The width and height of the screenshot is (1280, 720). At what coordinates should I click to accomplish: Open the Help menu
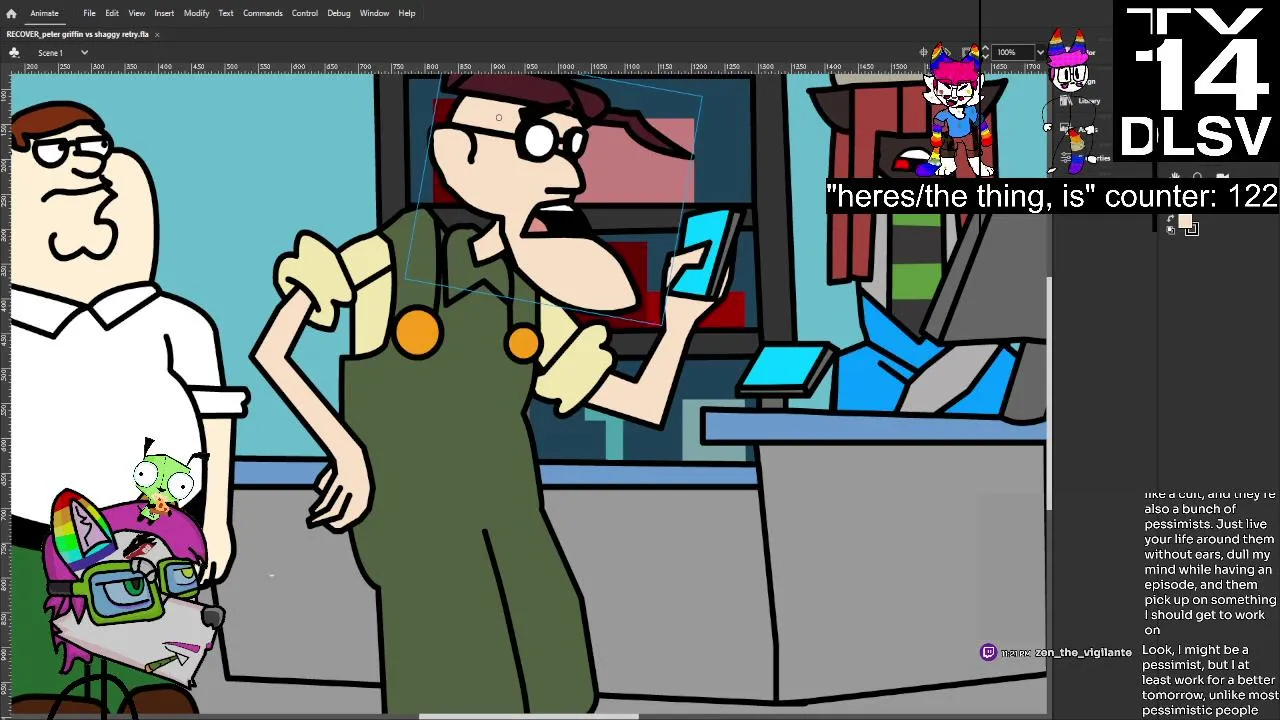coord(407,13)
